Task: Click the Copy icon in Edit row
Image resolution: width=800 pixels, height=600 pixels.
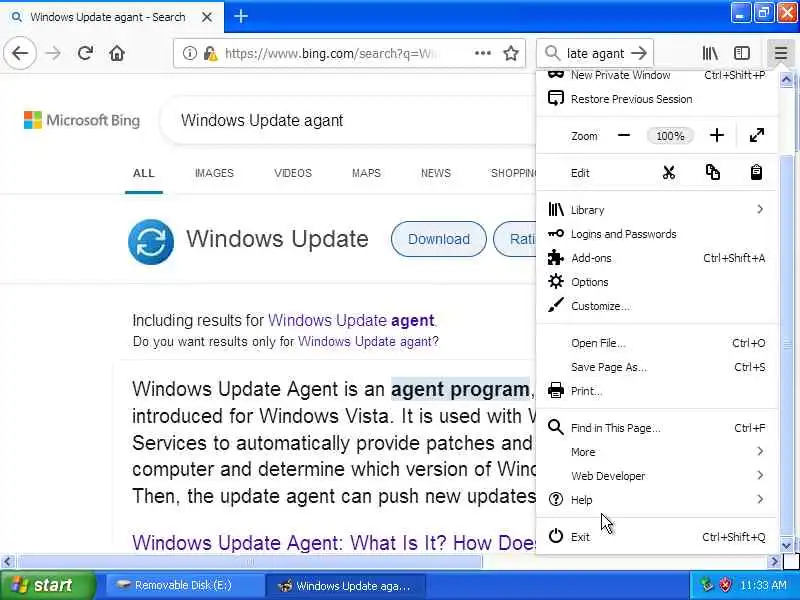Action: 712,172
